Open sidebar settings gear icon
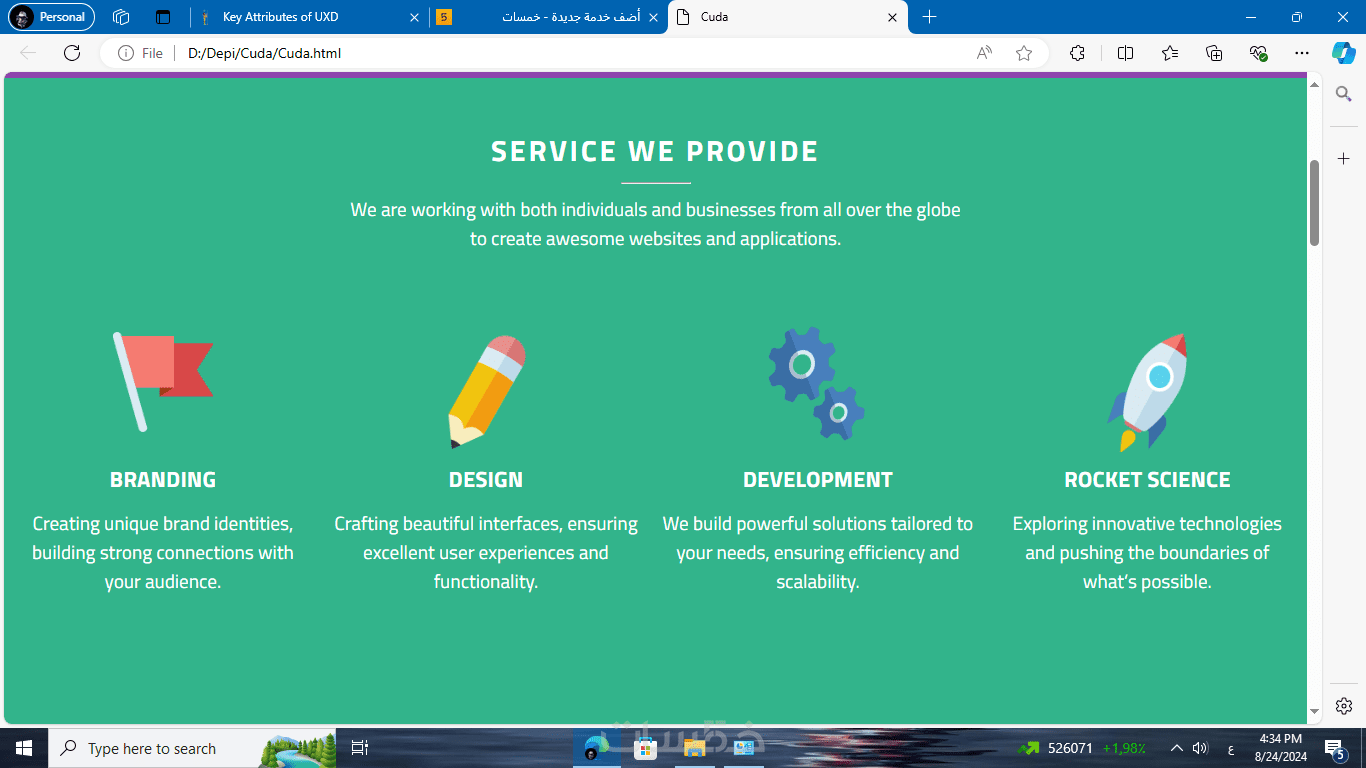 (1344, 705)
